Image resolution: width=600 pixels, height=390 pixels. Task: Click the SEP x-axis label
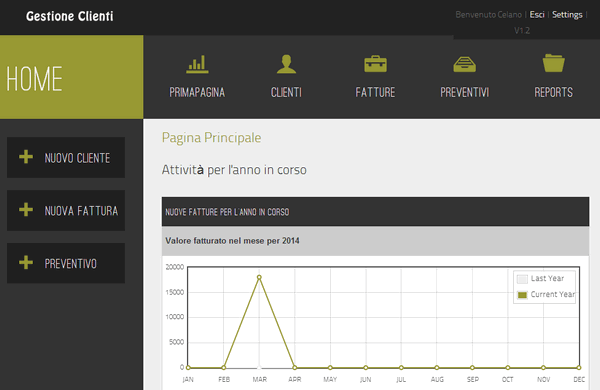pos(473,379)
